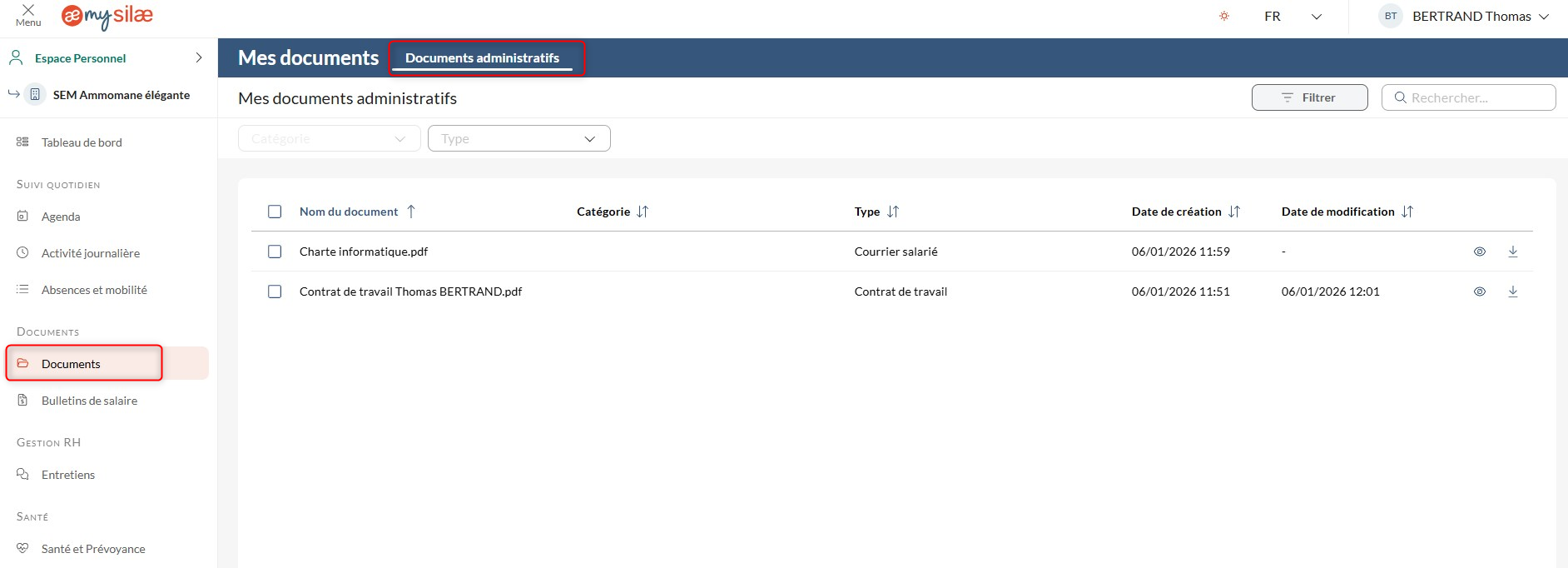Sort documents by Date de création
The image size is (1568, 568).
(x=1233, y=212)
